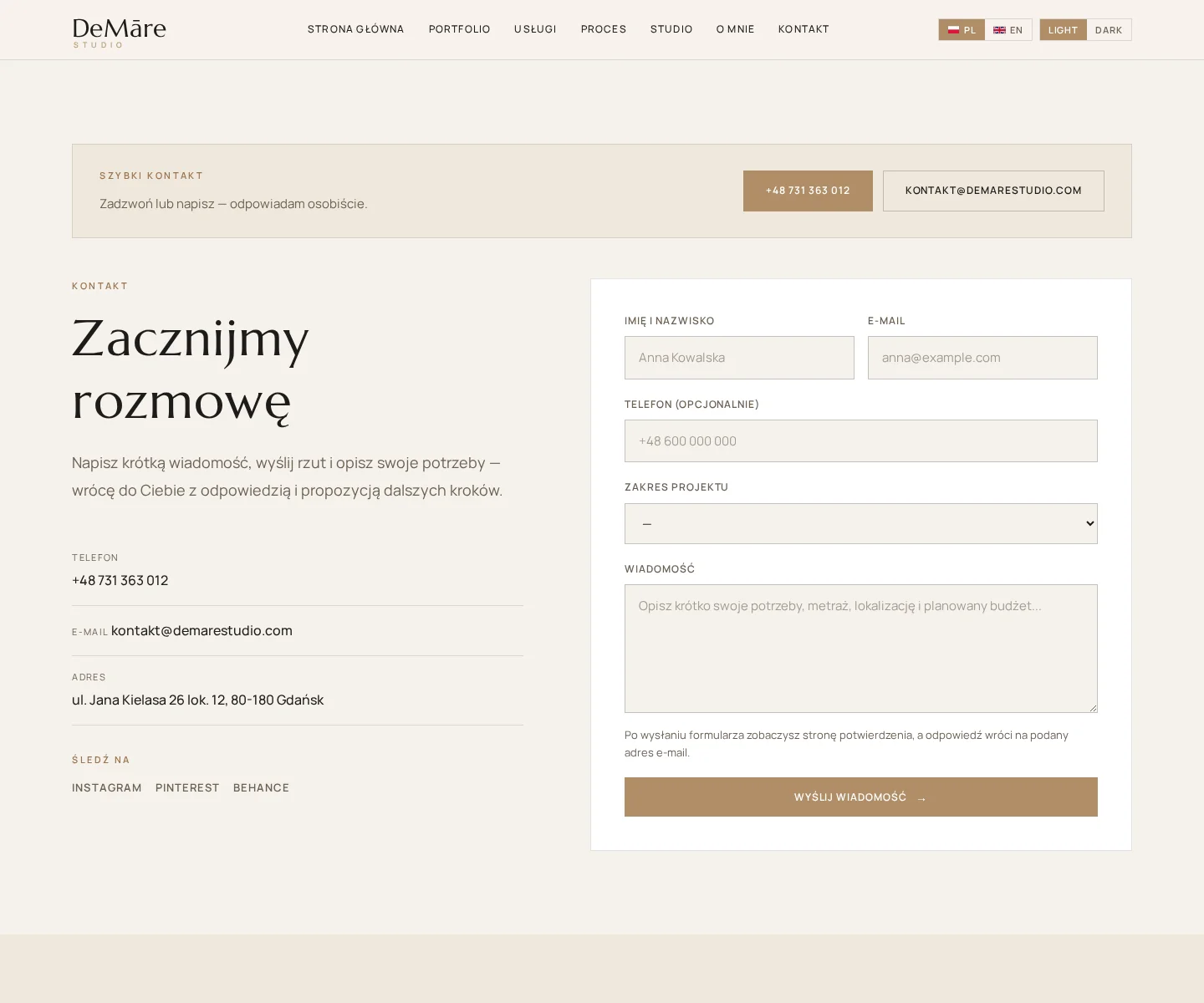The height and width of the screenshot is (1003, 1204).
Task: Select USŁUGI in the top navigation
Action: (x=535, y=29)
